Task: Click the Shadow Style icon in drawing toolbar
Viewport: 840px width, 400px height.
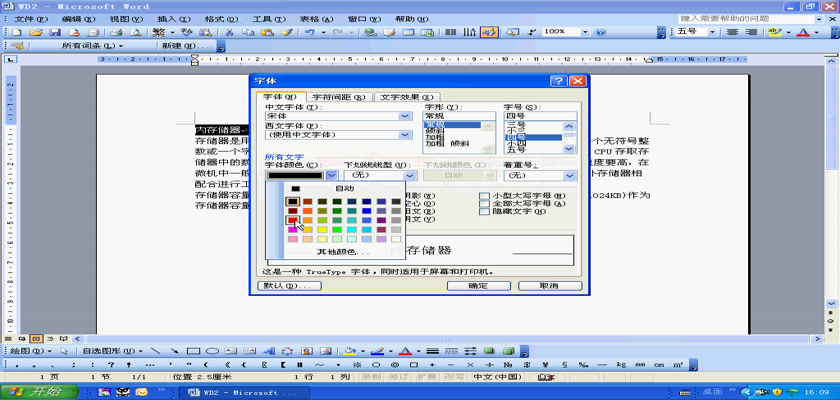Action: 489,351
